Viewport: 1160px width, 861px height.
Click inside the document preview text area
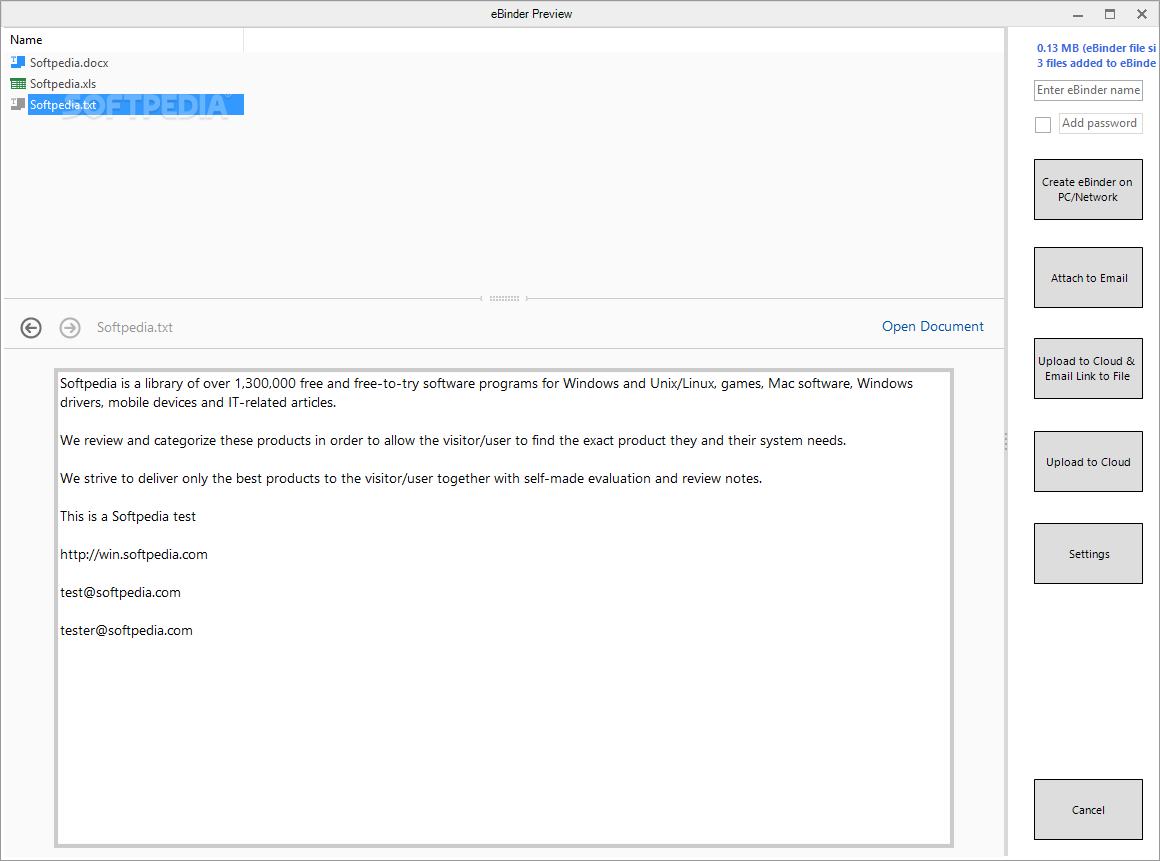coord(504,608)
